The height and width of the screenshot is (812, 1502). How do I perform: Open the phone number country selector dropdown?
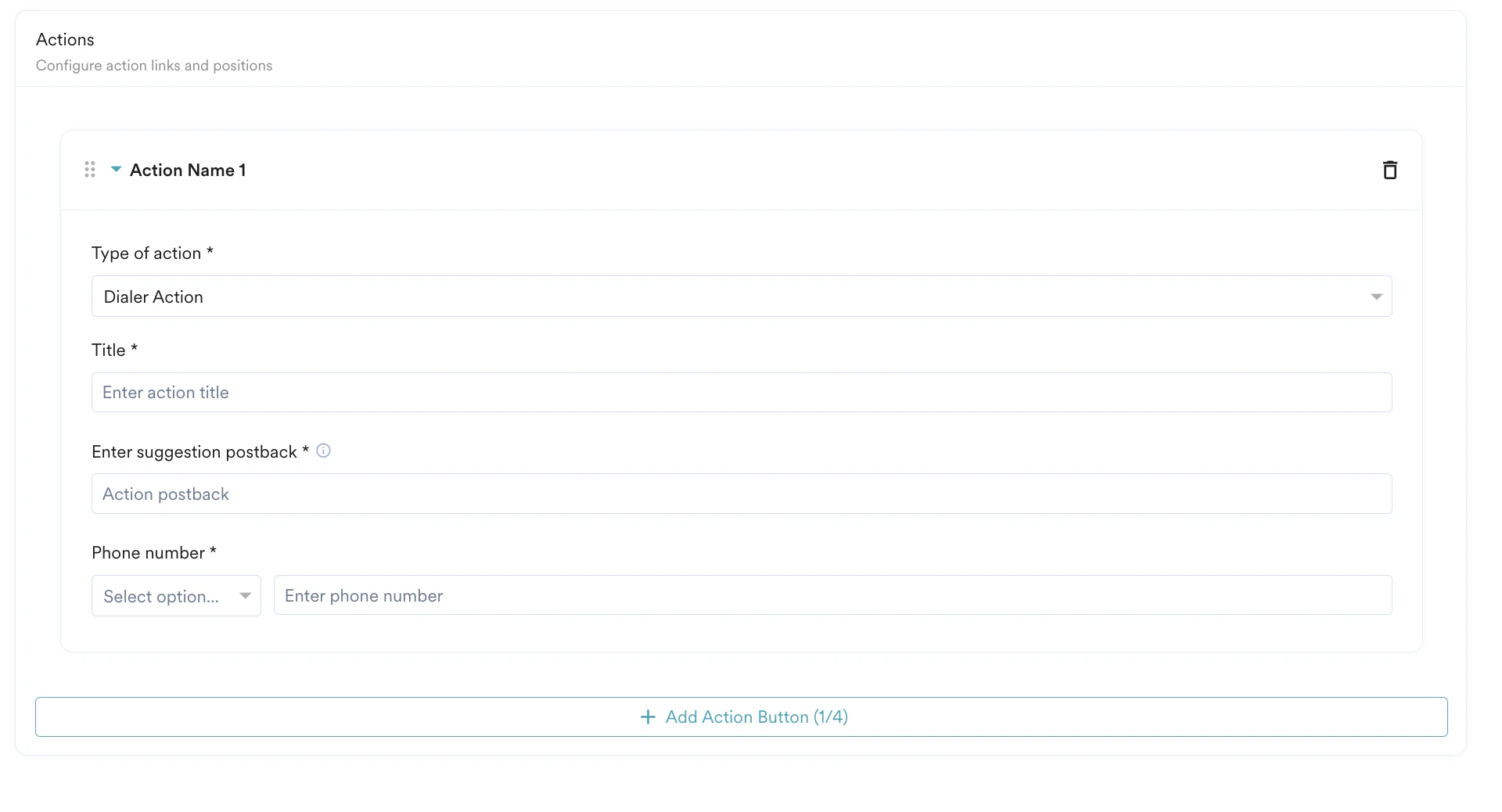tap(175, 595)
